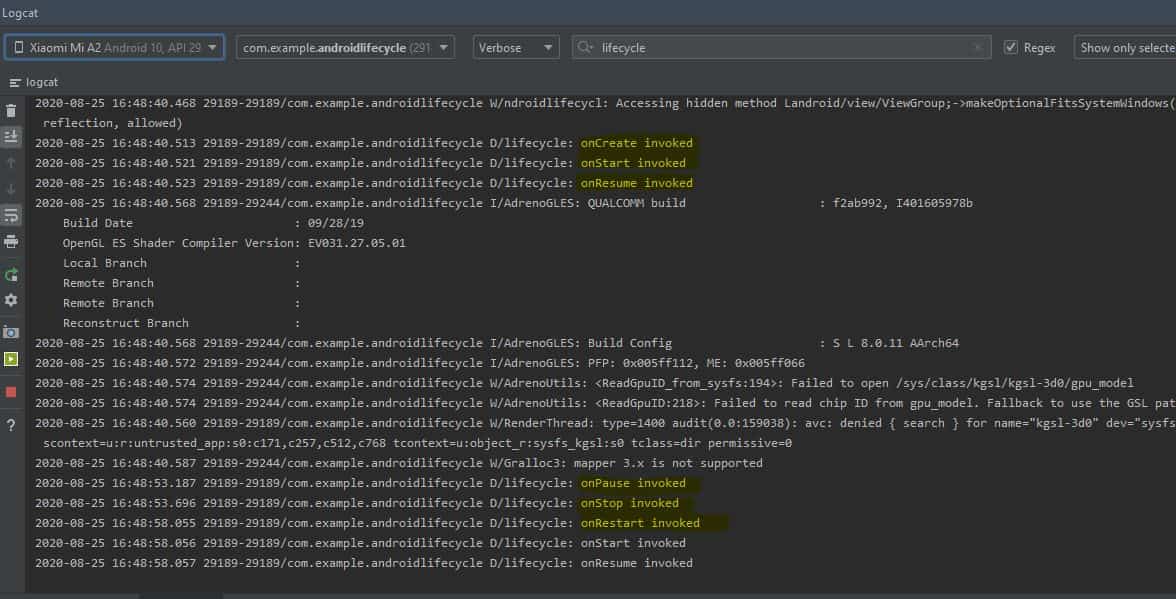1176x599 pixels.
Task: Click the highlighted 'onCreate invoked' log line
Action: 364,143
